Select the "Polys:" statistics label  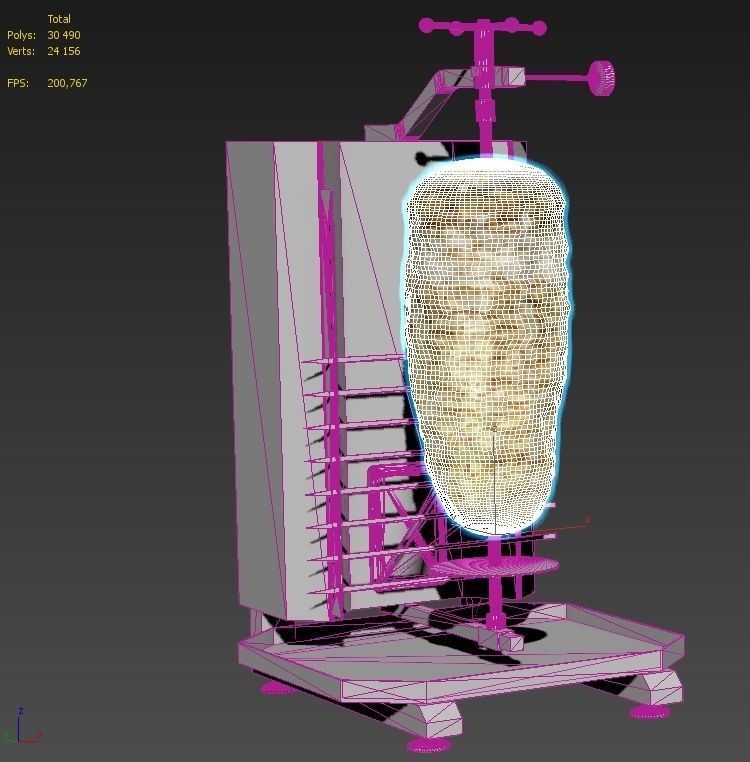pyautogui.click(x=21, y=35)
